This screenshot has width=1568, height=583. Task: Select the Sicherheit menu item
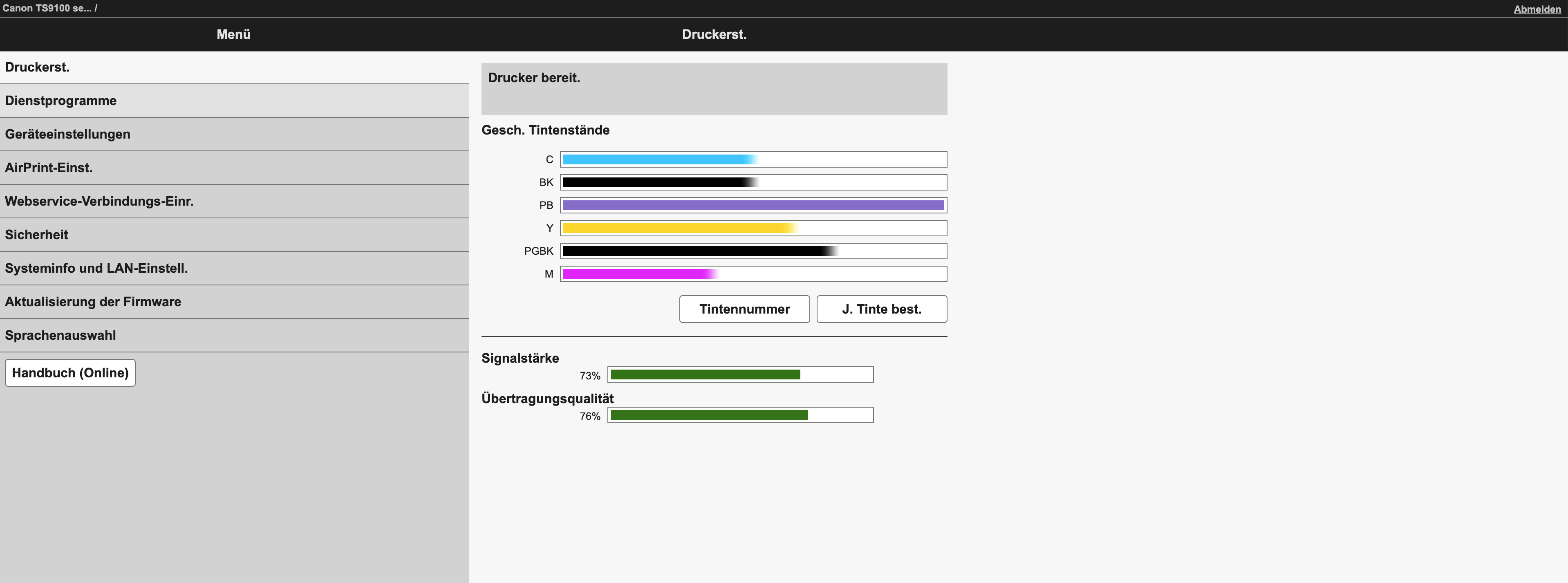[234, 234]
